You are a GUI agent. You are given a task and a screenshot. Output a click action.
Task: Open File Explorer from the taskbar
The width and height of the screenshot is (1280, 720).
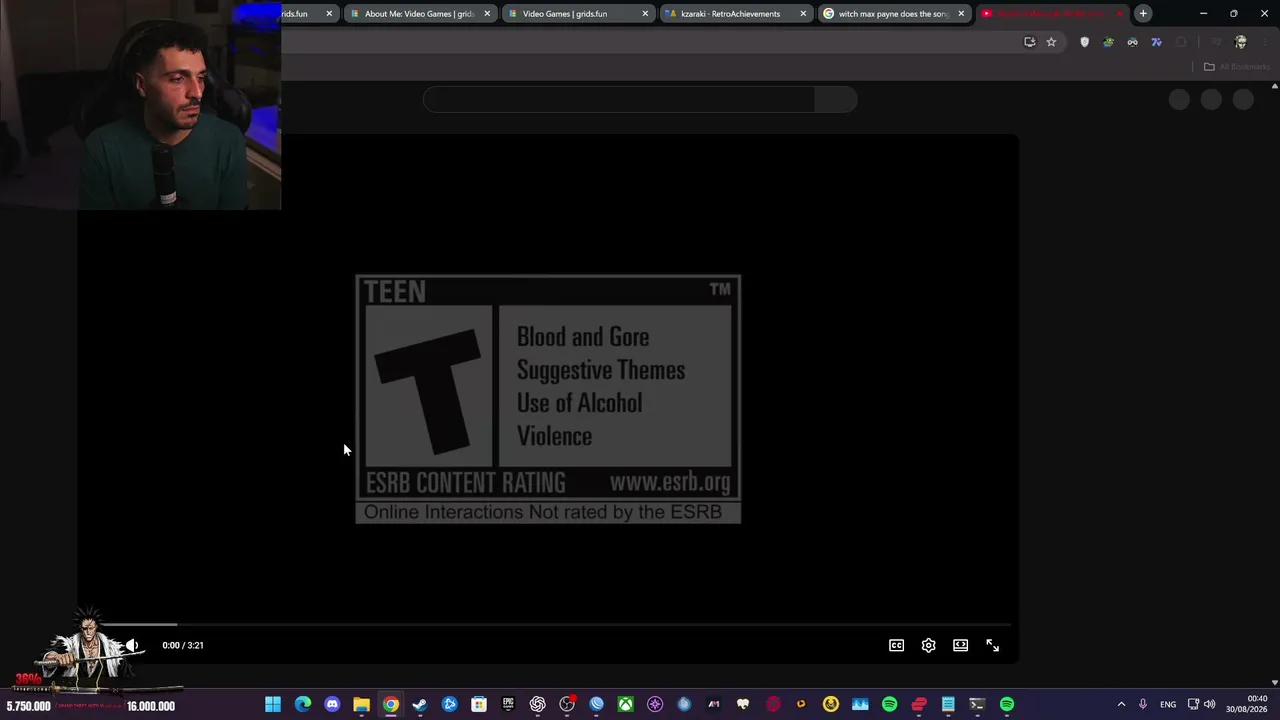[x=361, y=704]
